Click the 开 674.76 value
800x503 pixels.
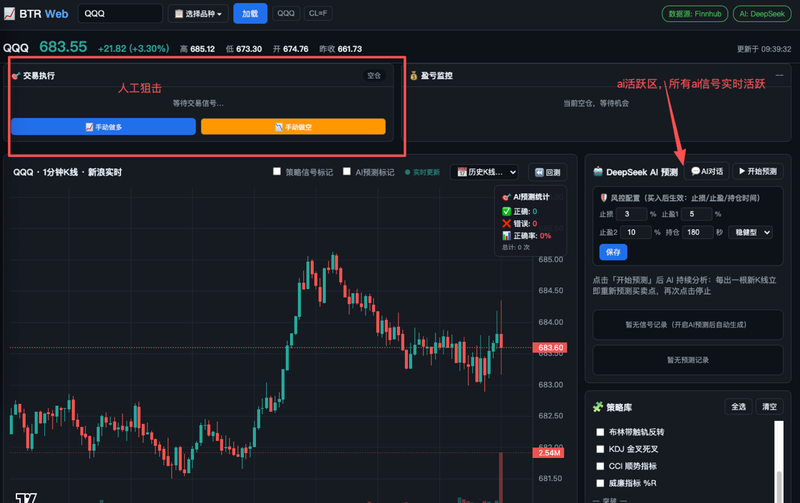pyautogui.click(x=290, y=49)
